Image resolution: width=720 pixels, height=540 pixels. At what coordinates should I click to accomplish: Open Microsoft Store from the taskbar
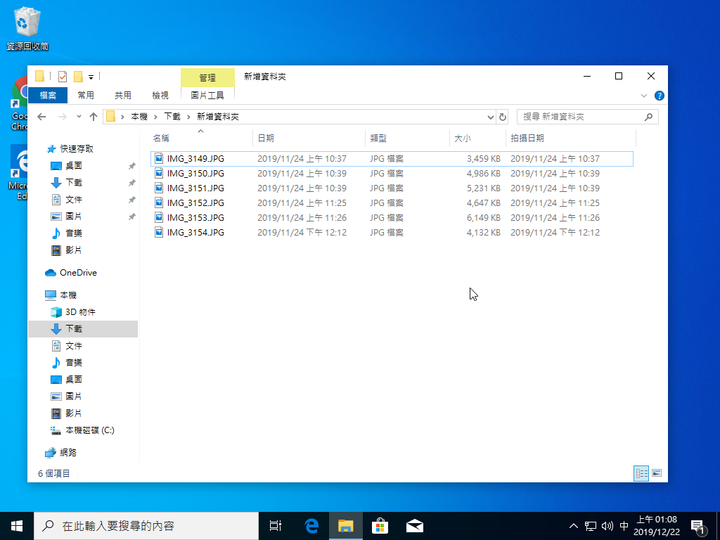click(380, 526)
